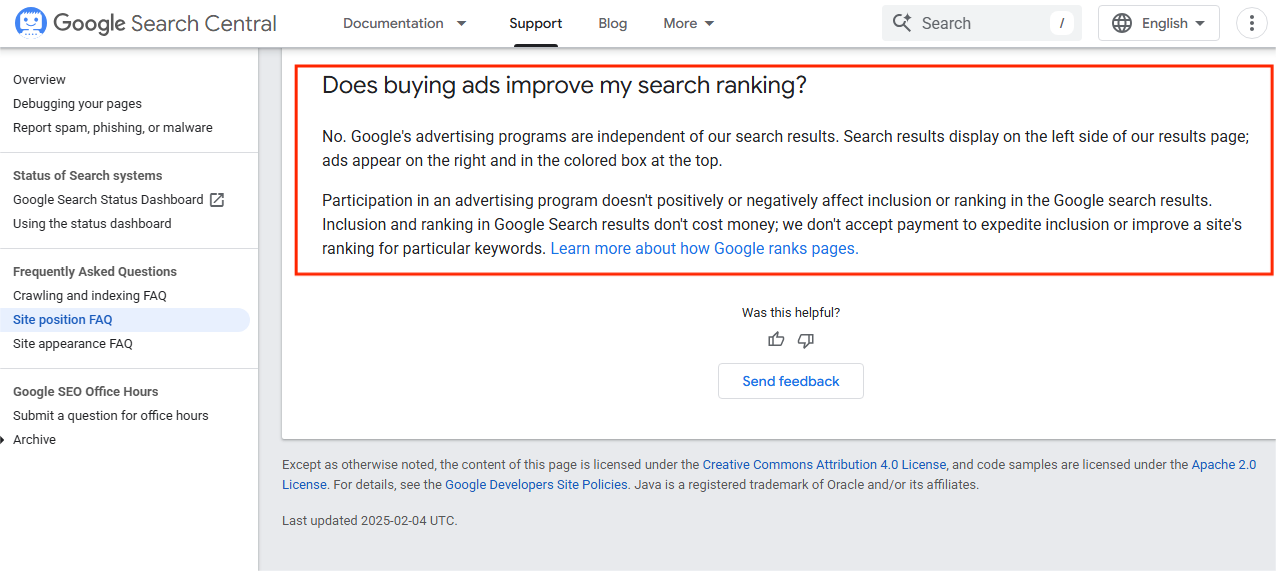Go to the Blog tab
This screenshot has height=571, width=1276.
[x=613, y=23]
